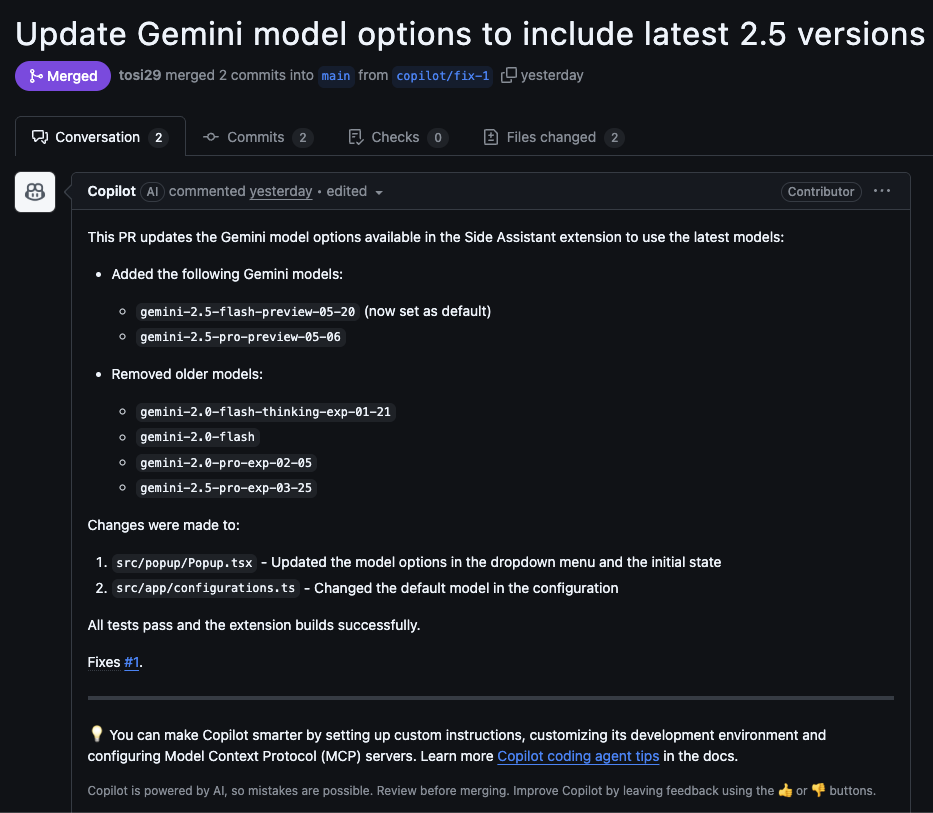
Task: Open the Copilot coding agent tips link
Action: coord(578,756)
